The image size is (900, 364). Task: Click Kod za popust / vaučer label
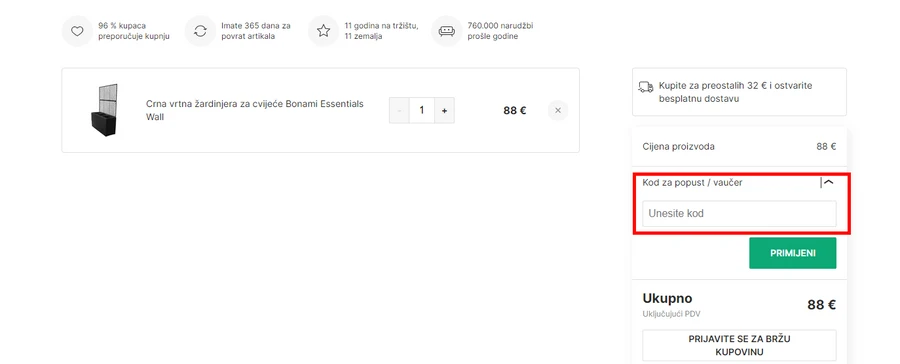[692, 183]
